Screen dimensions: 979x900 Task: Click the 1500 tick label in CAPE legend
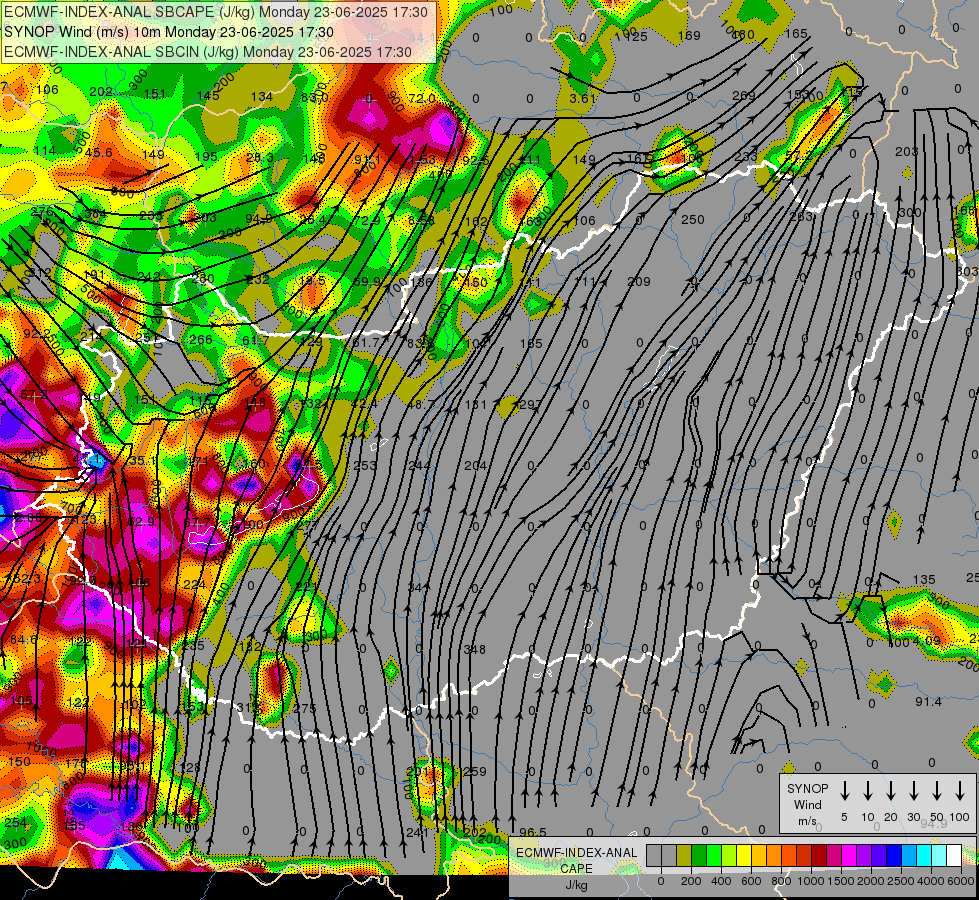pos(841,881)
